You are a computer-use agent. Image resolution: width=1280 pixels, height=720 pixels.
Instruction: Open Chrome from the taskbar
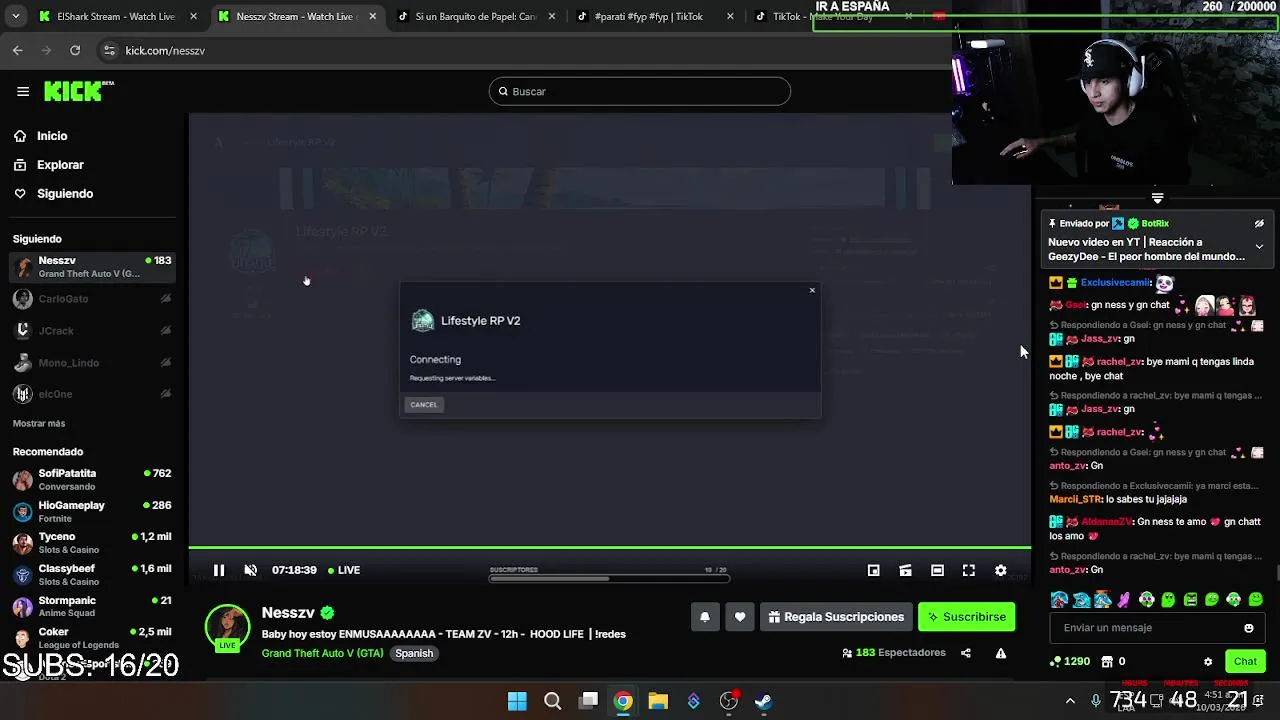tap(623, 701)
